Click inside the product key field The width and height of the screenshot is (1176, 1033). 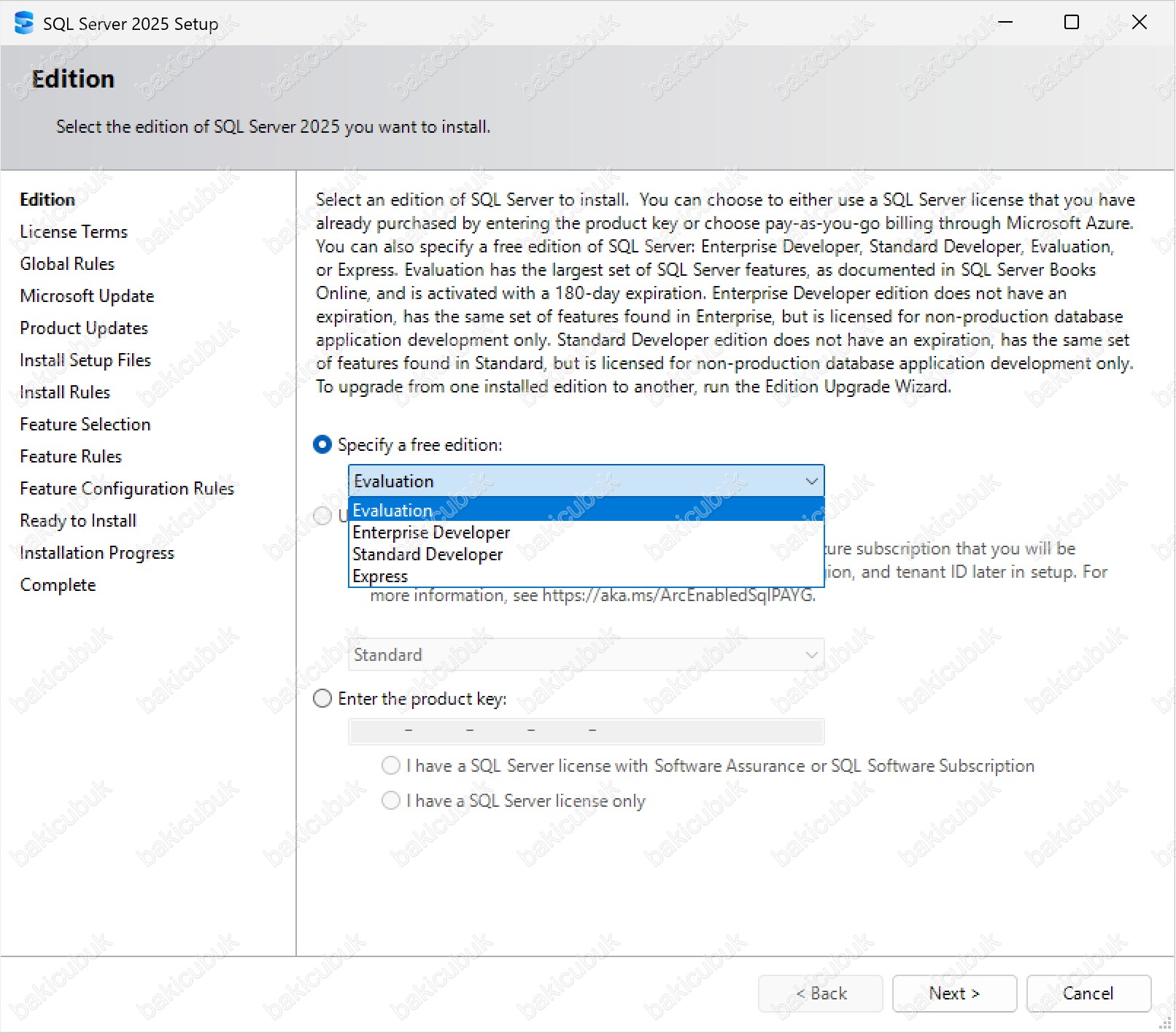tap(586, 730)
